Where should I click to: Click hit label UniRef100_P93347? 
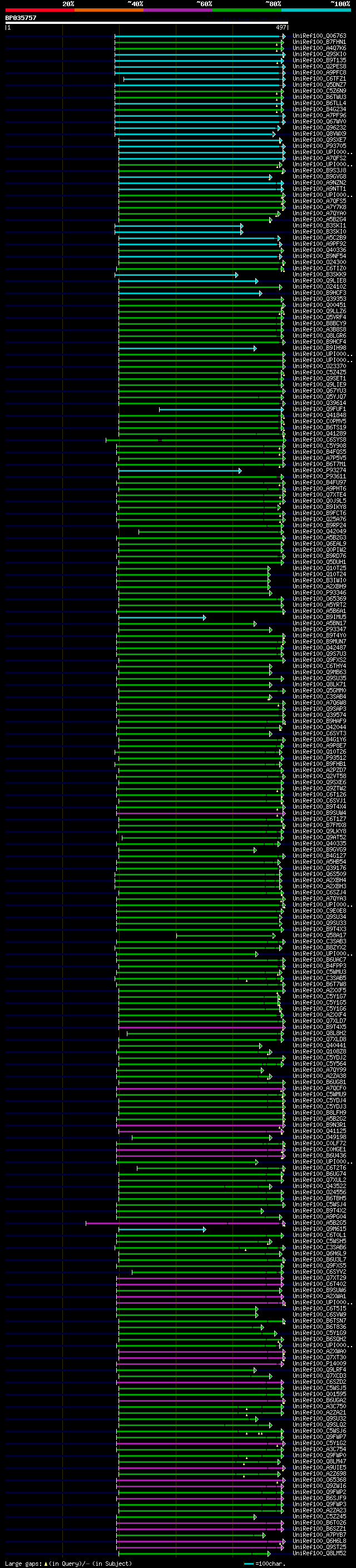click(x=319, y=630)
